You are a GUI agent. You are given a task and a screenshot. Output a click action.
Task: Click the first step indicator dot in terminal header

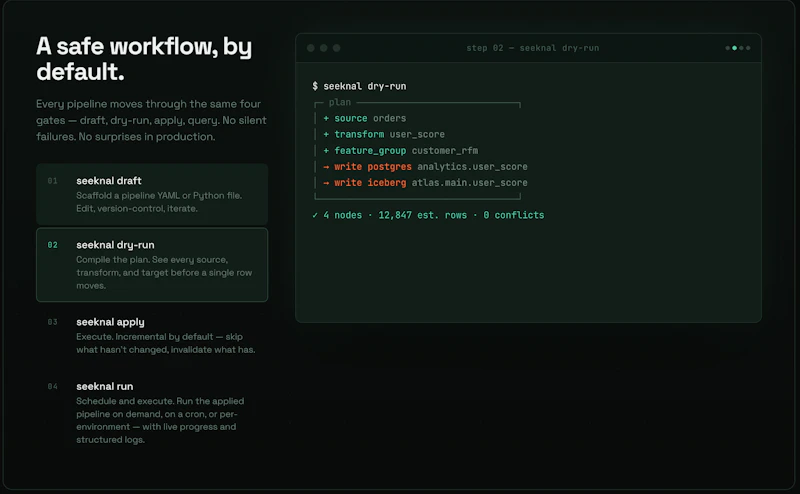tap(728, 48)
